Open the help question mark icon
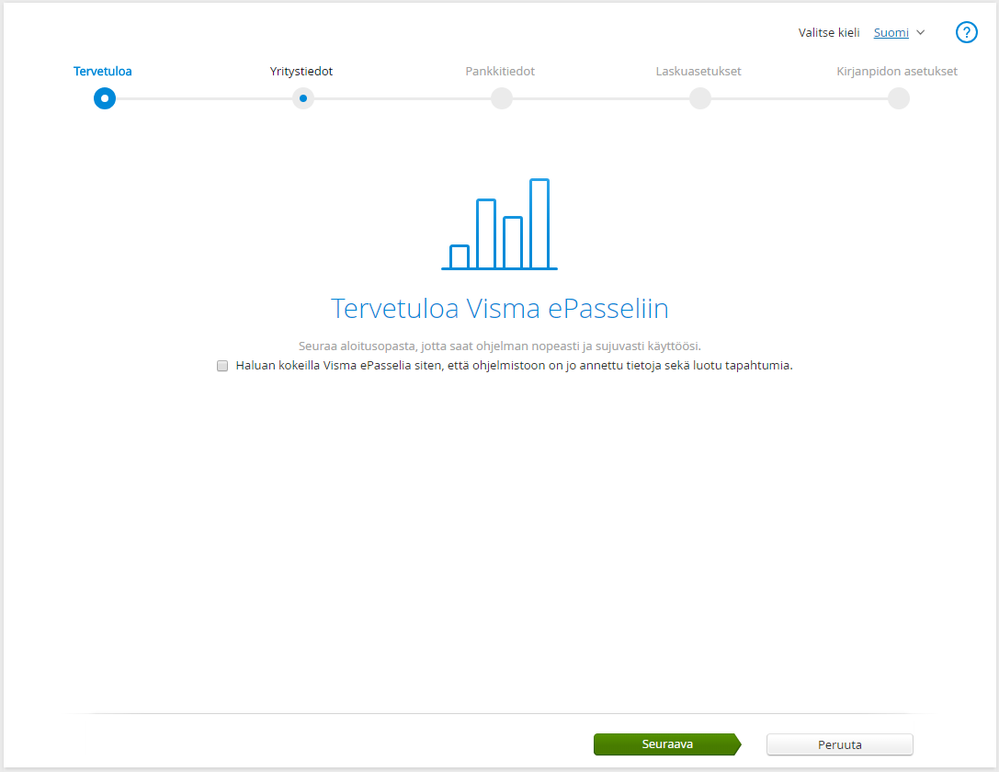The width and height of the screenshot is (999, 772). coord(966,32)
